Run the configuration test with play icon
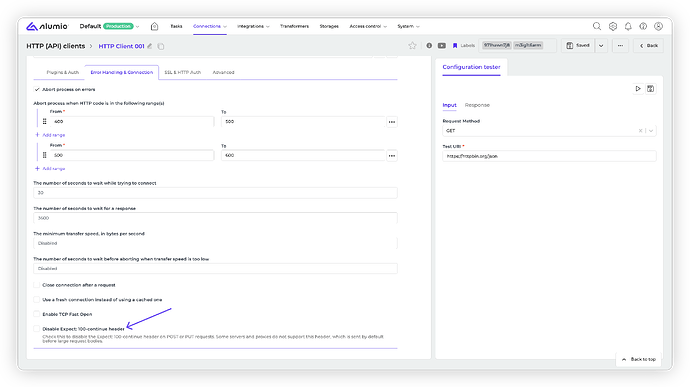The width and height of the screenshot is (690, 387). point(638,89)
